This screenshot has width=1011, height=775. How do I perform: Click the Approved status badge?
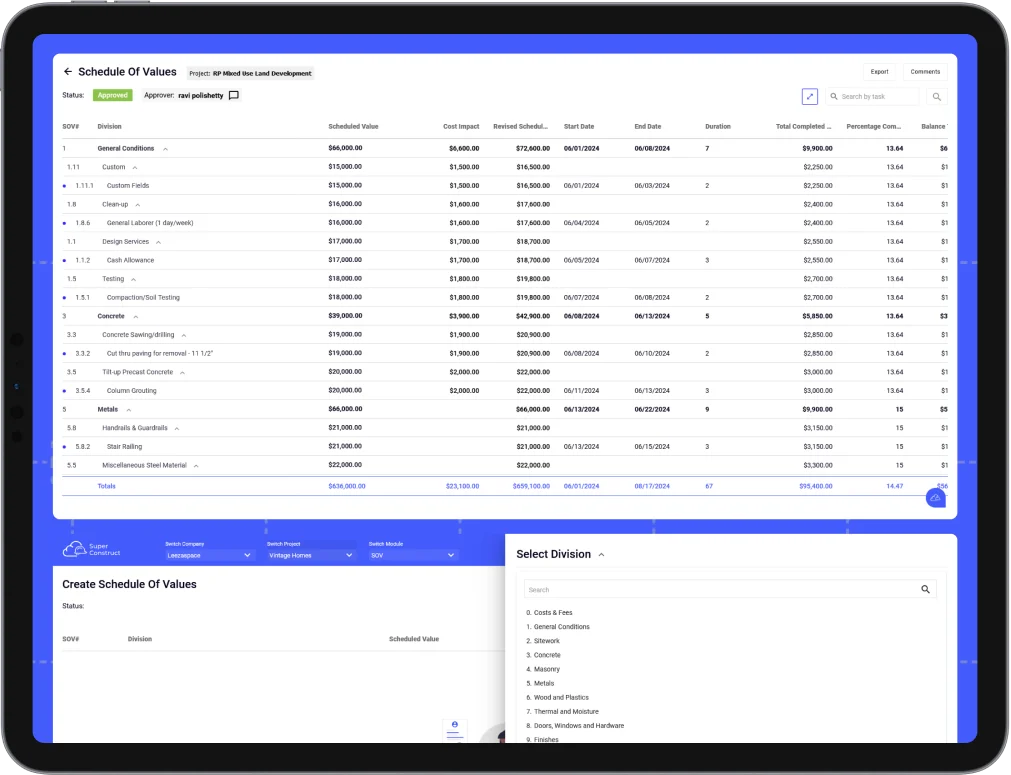pos(113,95)
